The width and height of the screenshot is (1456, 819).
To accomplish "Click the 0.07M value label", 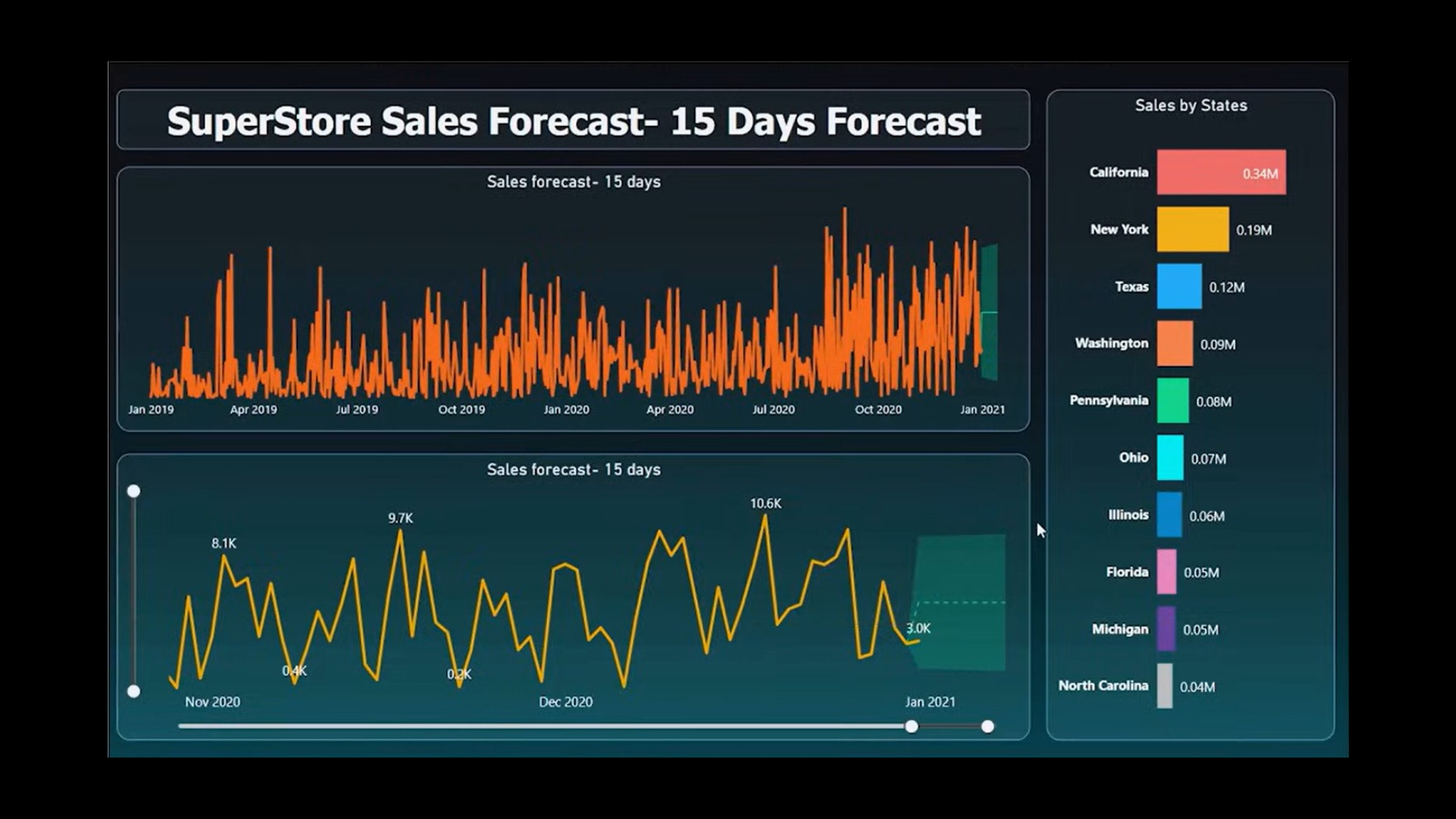I will [1209, 460].
